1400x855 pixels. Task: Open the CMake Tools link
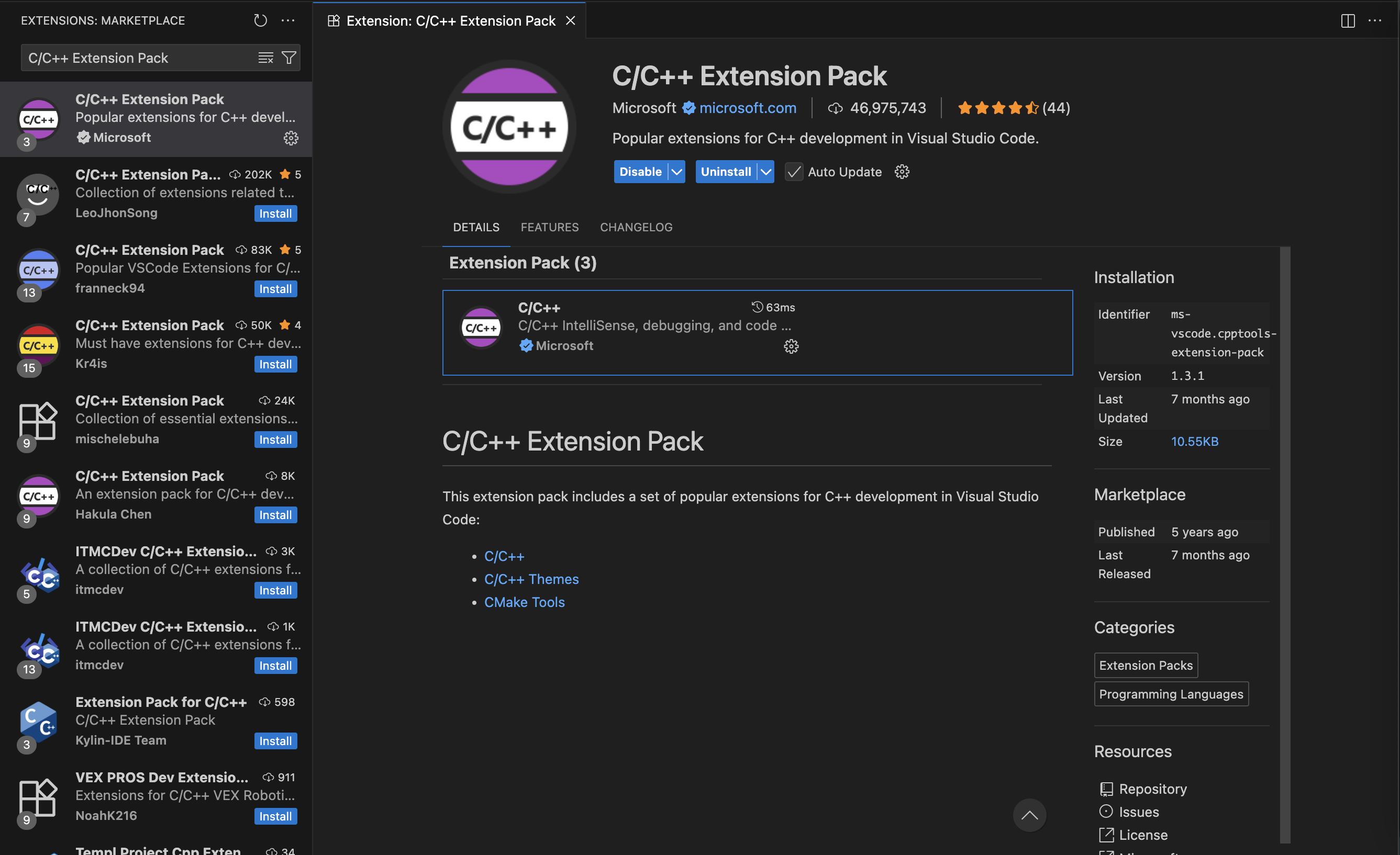pos(524,602)
